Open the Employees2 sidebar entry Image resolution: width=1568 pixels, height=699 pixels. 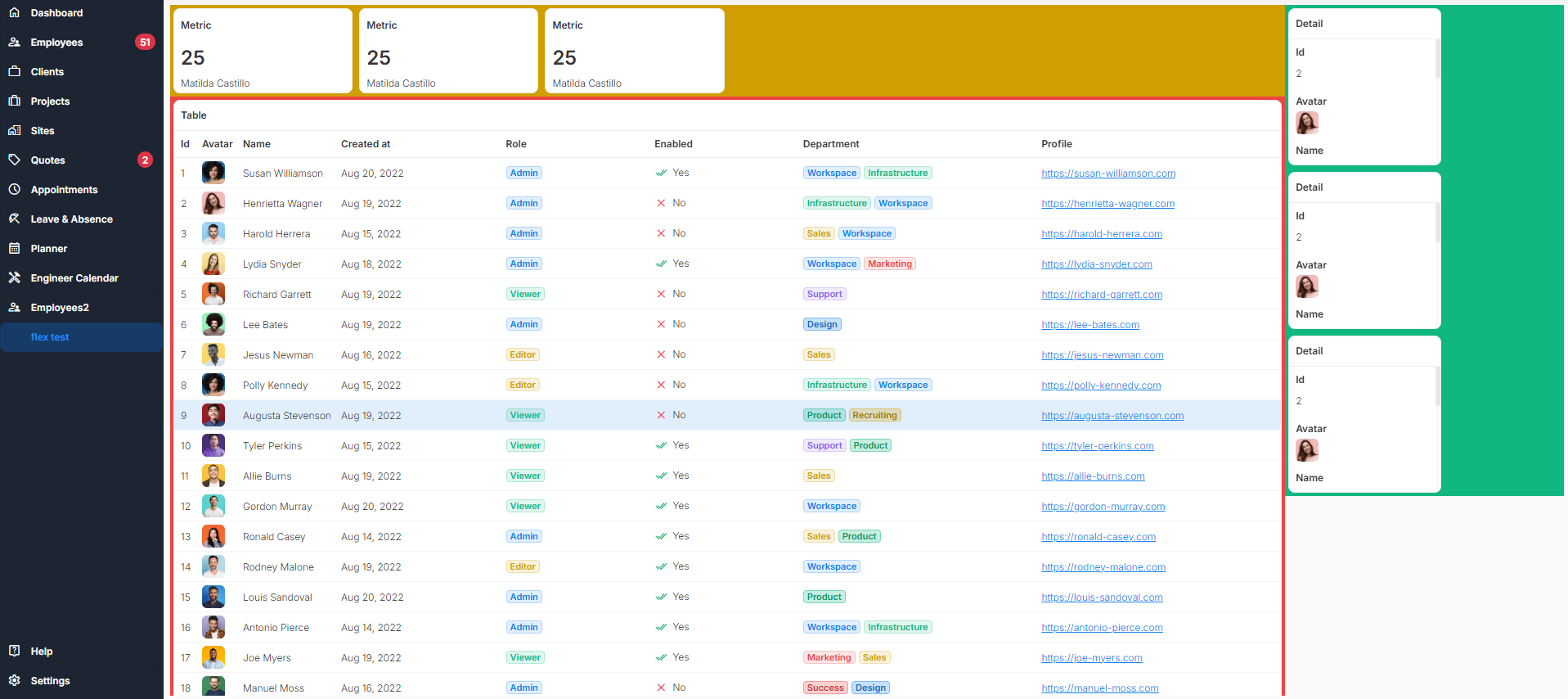click(60, 308)
